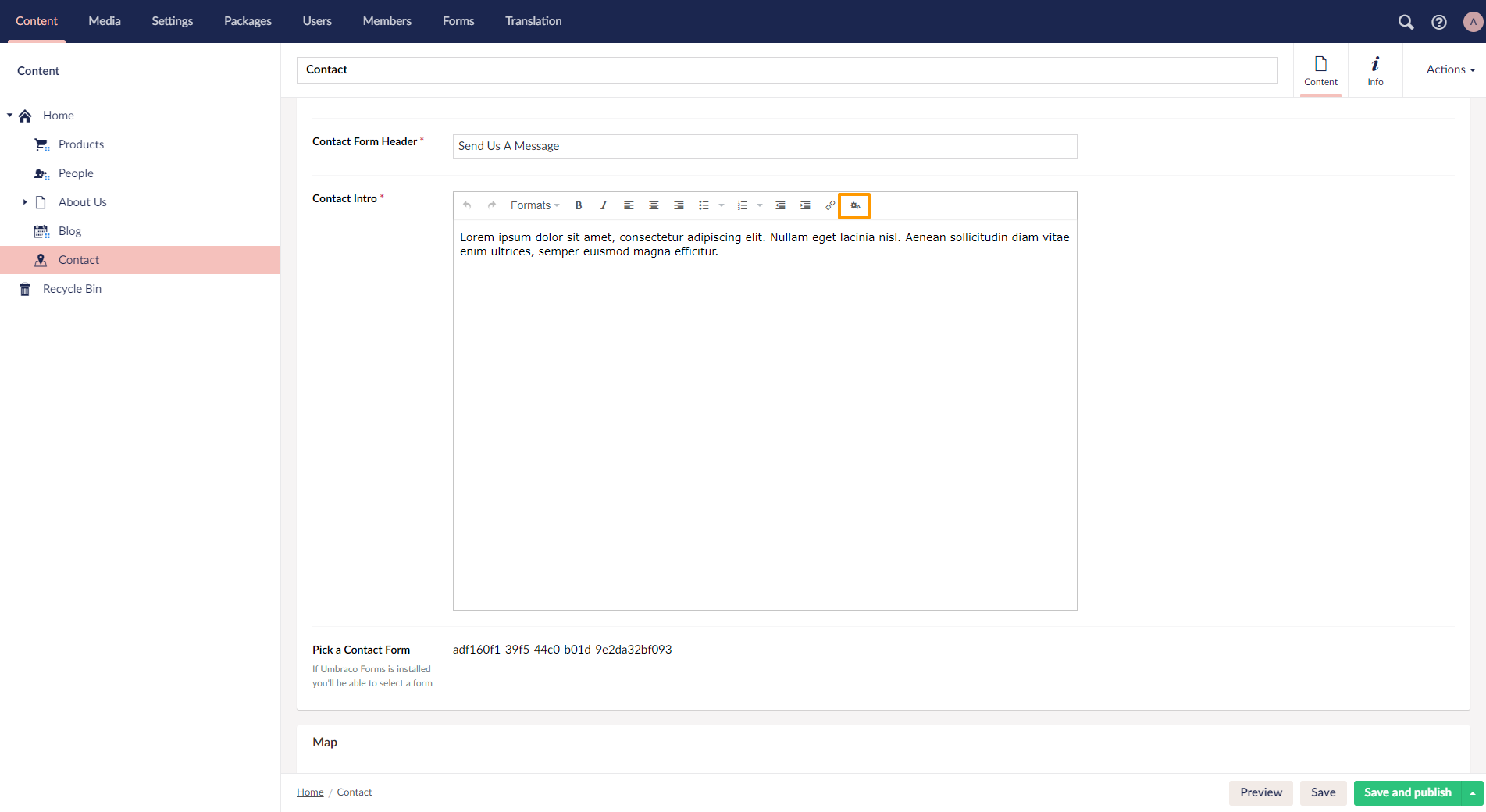Select People in the content tree

click(76, 173)
